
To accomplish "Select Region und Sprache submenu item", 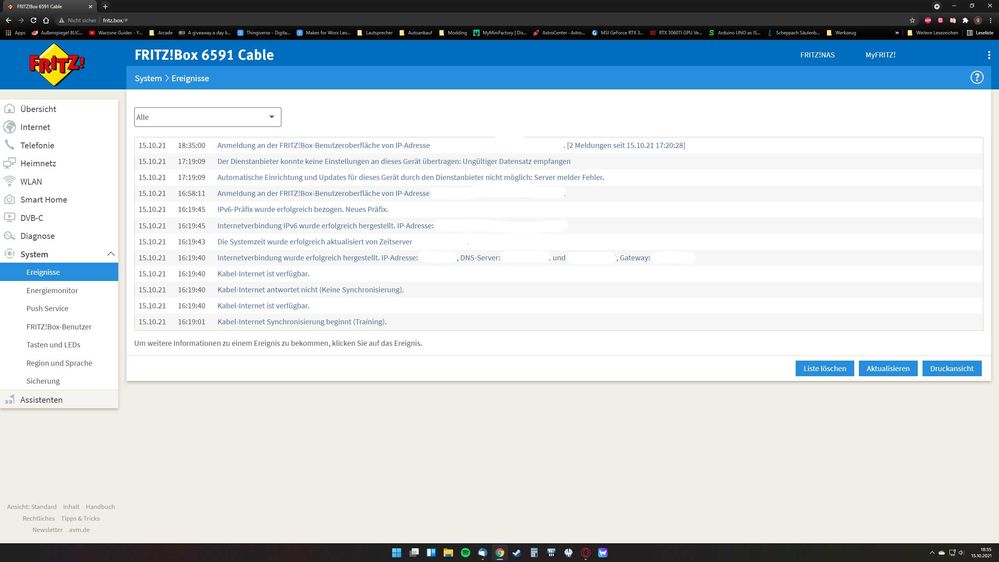I will [x=59, y=363].
